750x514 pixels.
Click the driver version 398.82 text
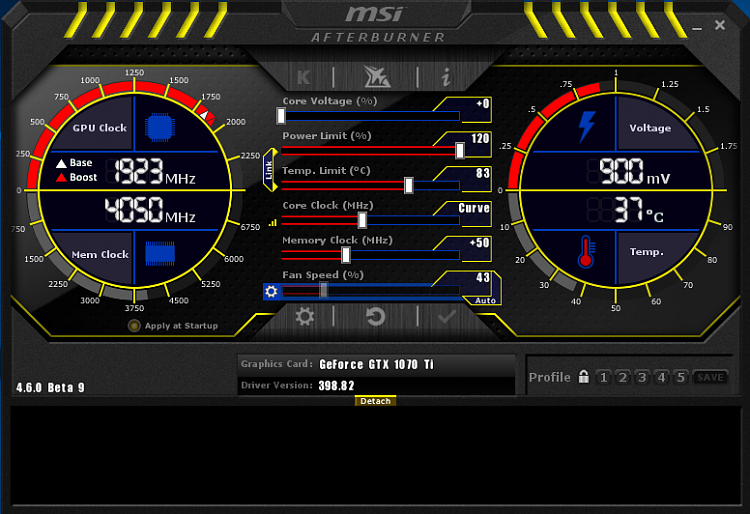tap(336, 385)
